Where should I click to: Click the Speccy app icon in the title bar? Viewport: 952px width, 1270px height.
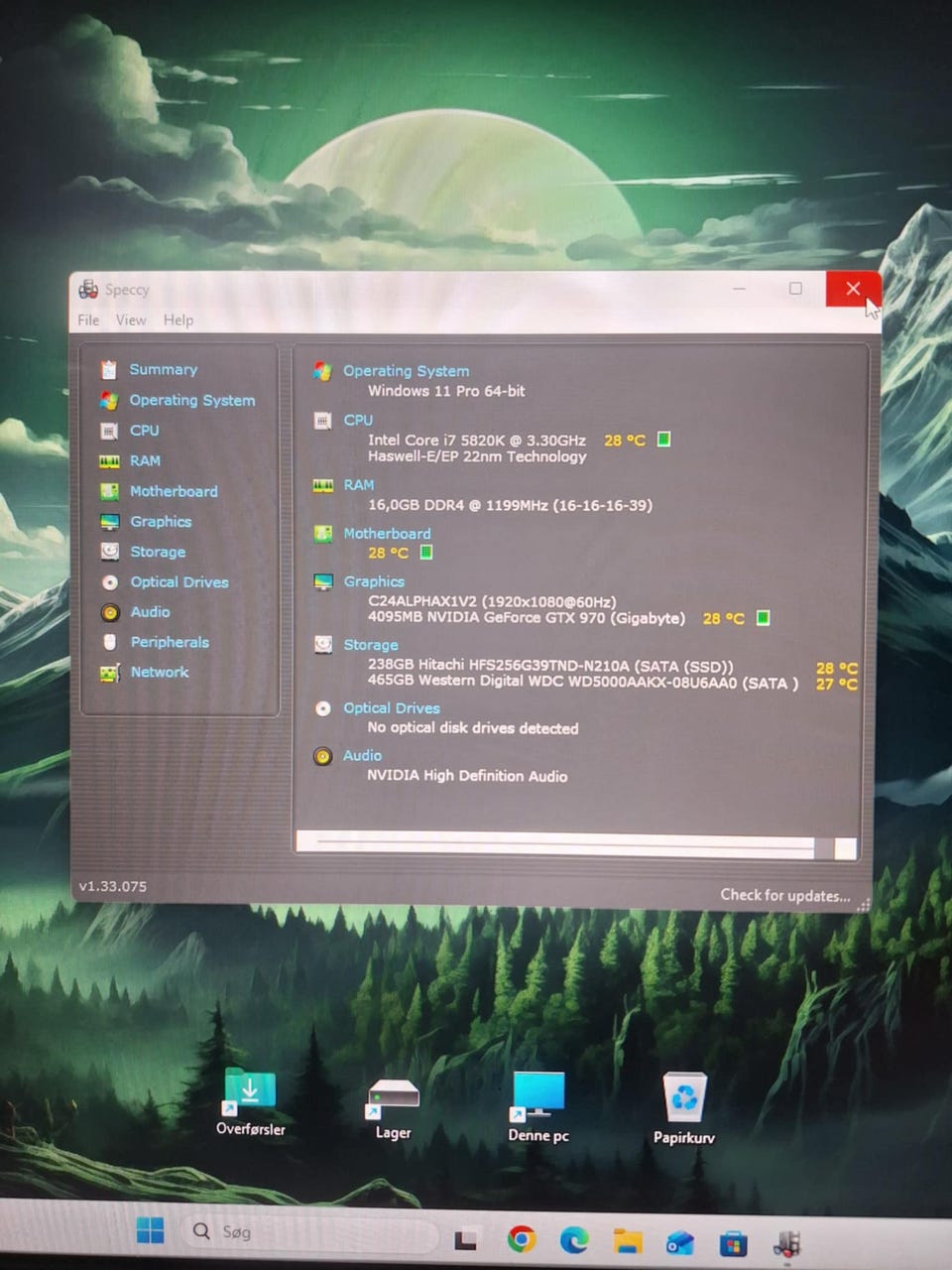coord(88,290)
